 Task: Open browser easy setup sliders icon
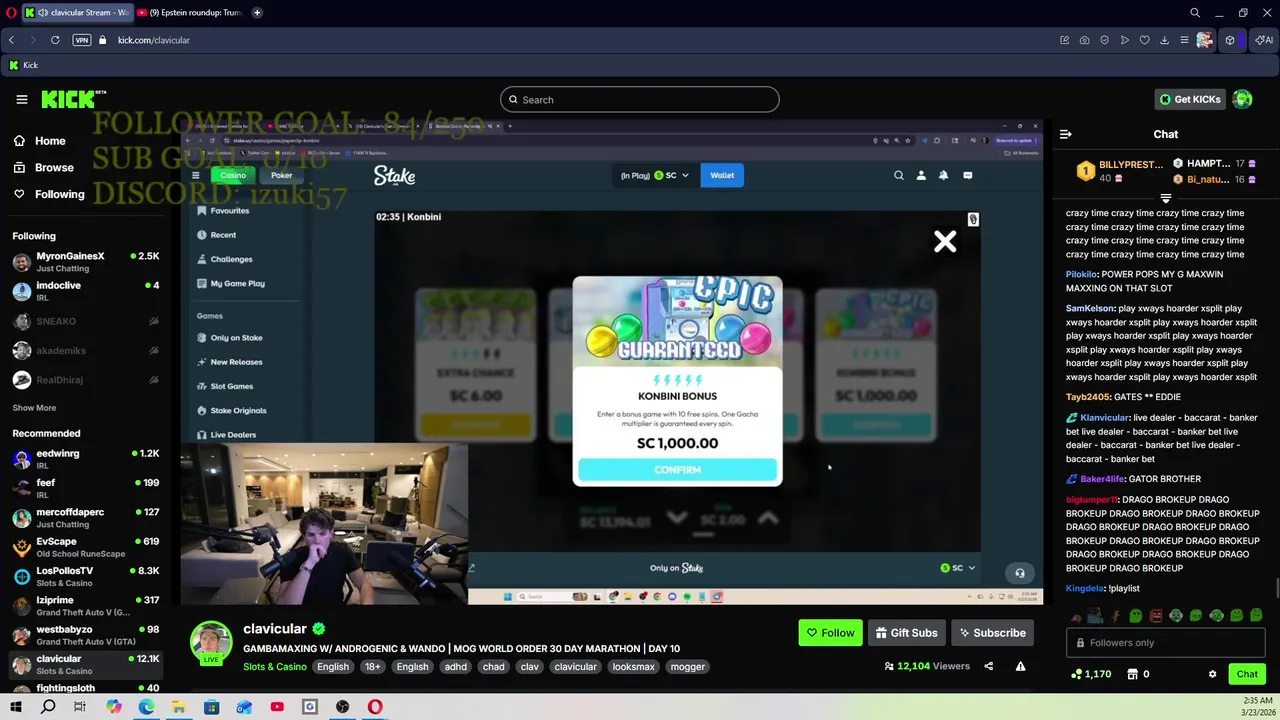click(x=1184, y=40)
